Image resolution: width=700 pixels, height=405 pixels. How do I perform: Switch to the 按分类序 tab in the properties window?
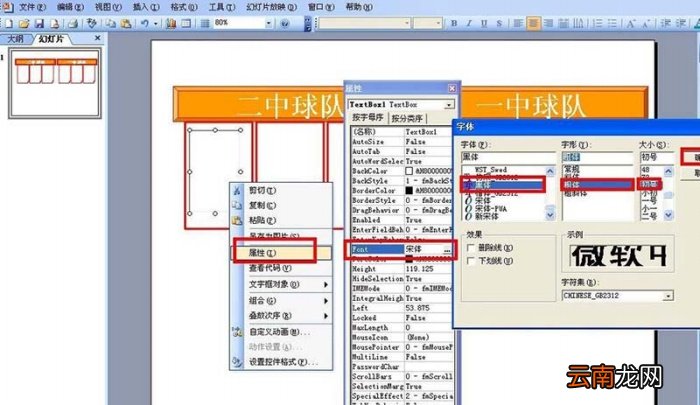407,118
